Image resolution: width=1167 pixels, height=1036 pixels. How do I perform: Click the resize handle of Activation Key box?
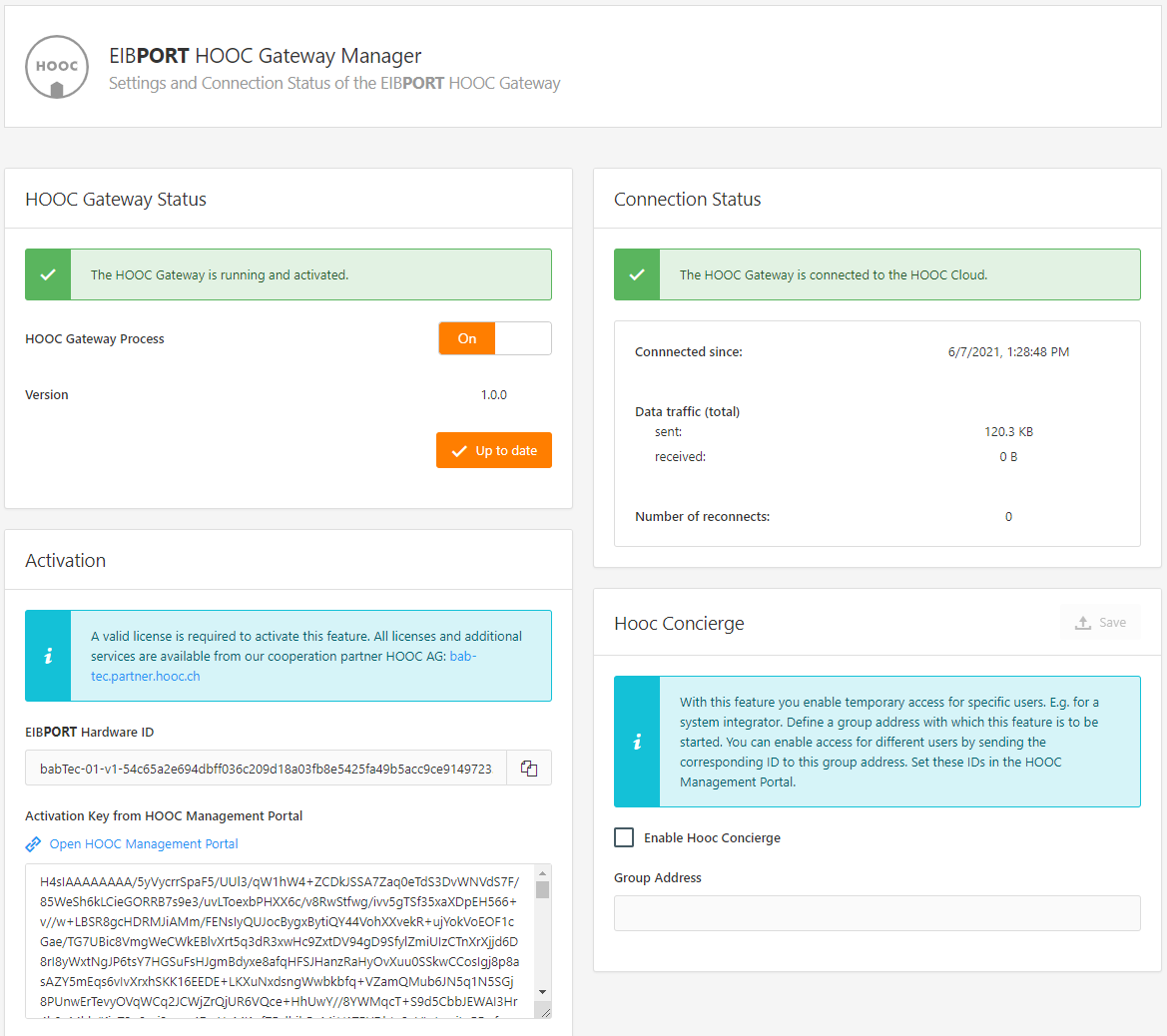click(x=544, y=1011)
